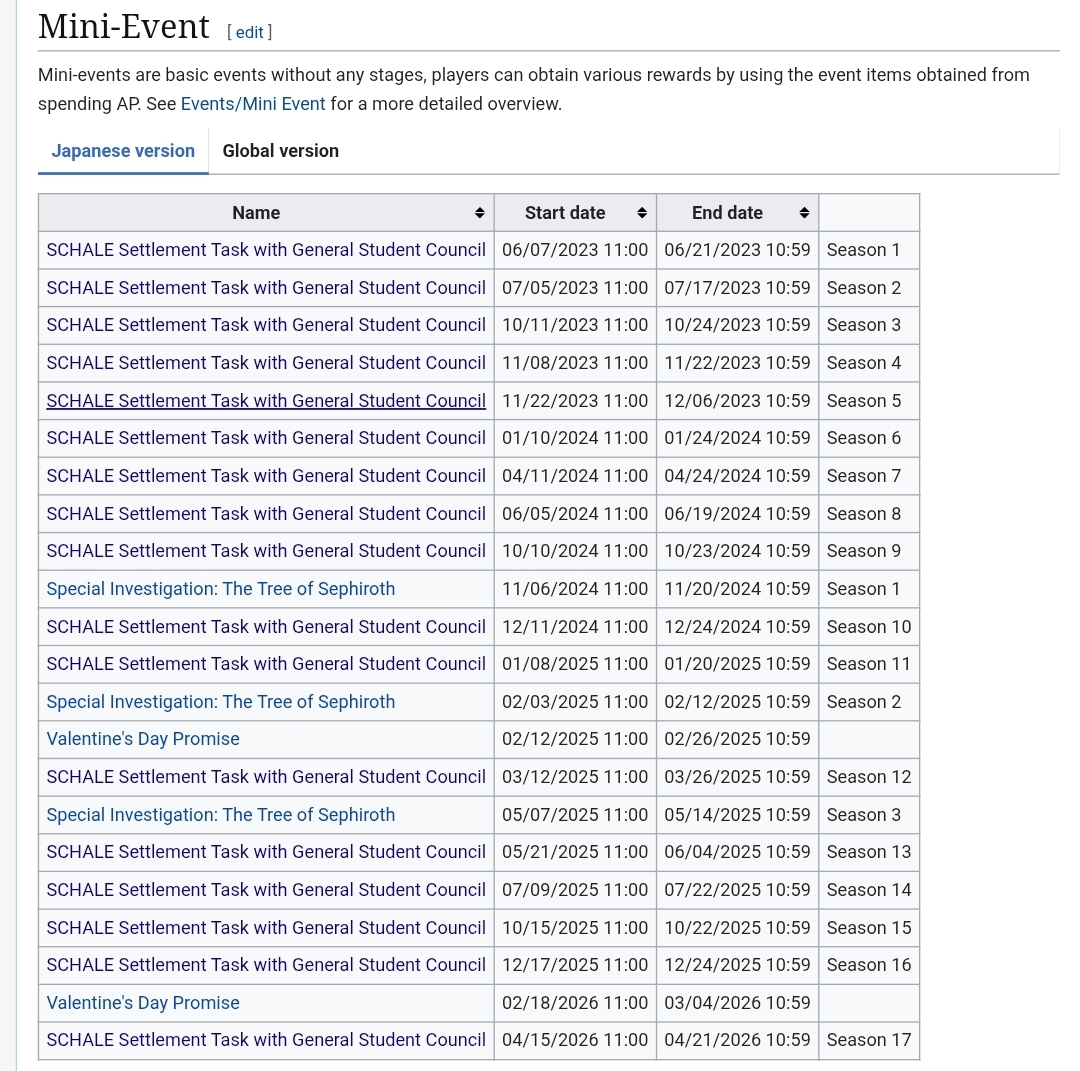The height and width of the screenshot is (1071, 1080).
Task: Select start date 06/07/2023 11:00 cell
Action: pyautogui.click(x=575, y=250)
